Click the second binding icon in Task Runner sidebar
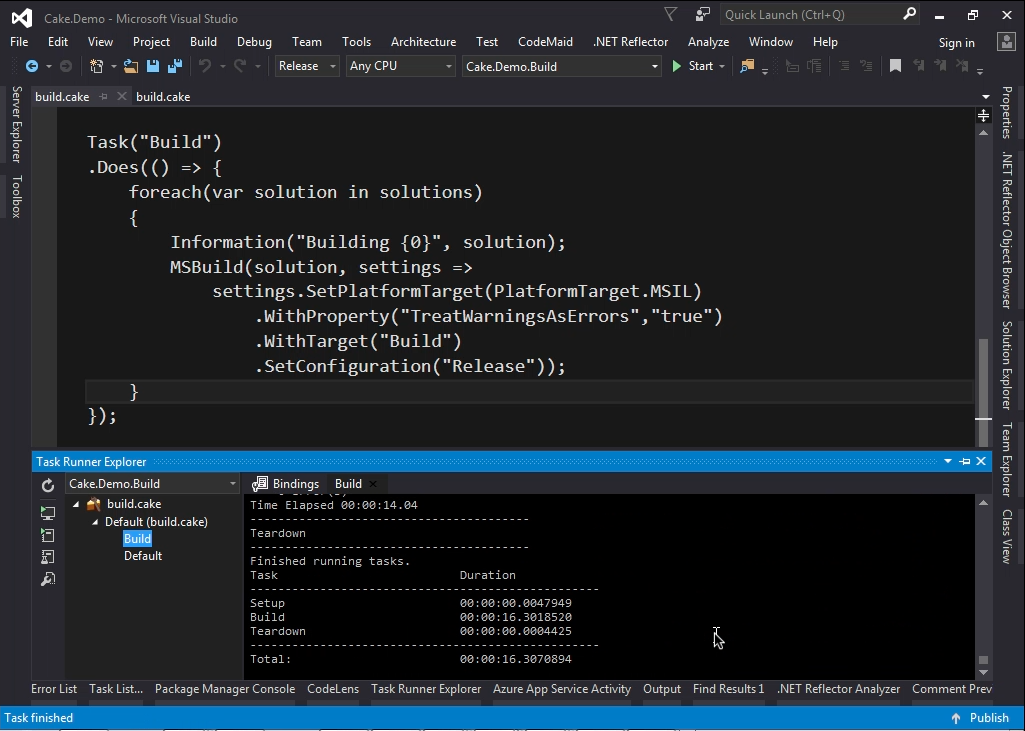1025x731 pixels. (x=48, y=536)
